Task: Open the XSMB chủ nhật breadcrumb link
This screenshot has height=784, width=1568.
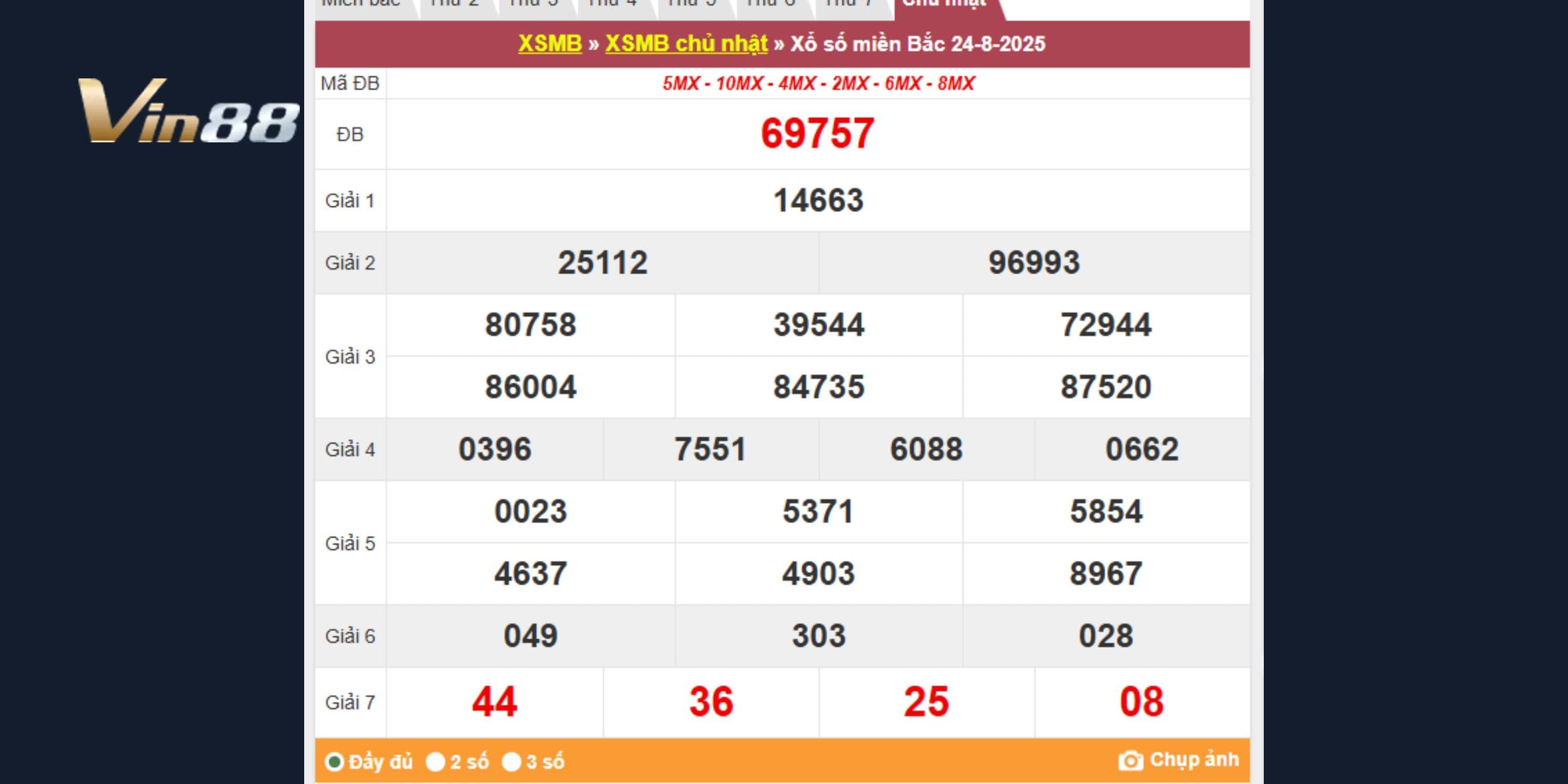Action: [x=686, y=43]
